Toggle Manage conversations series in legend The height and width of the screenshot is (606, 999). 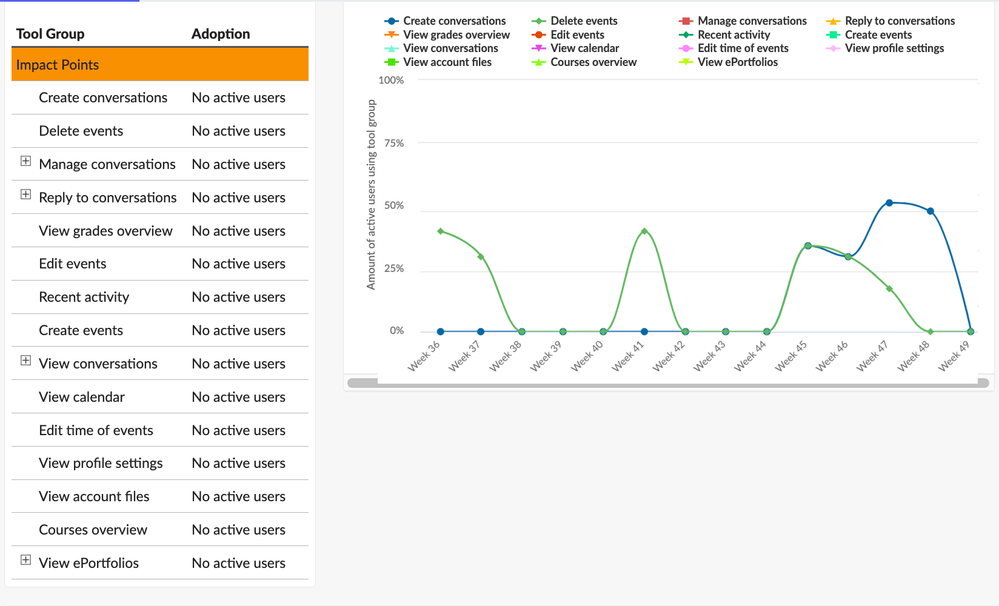(x=743, y=21)
